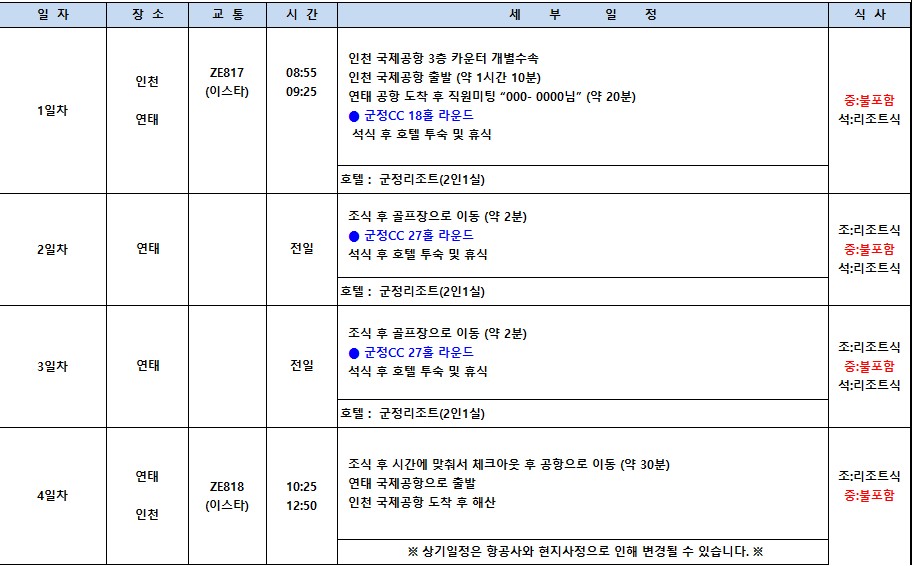Select the 2일차 day cell

tap(53, 249)
